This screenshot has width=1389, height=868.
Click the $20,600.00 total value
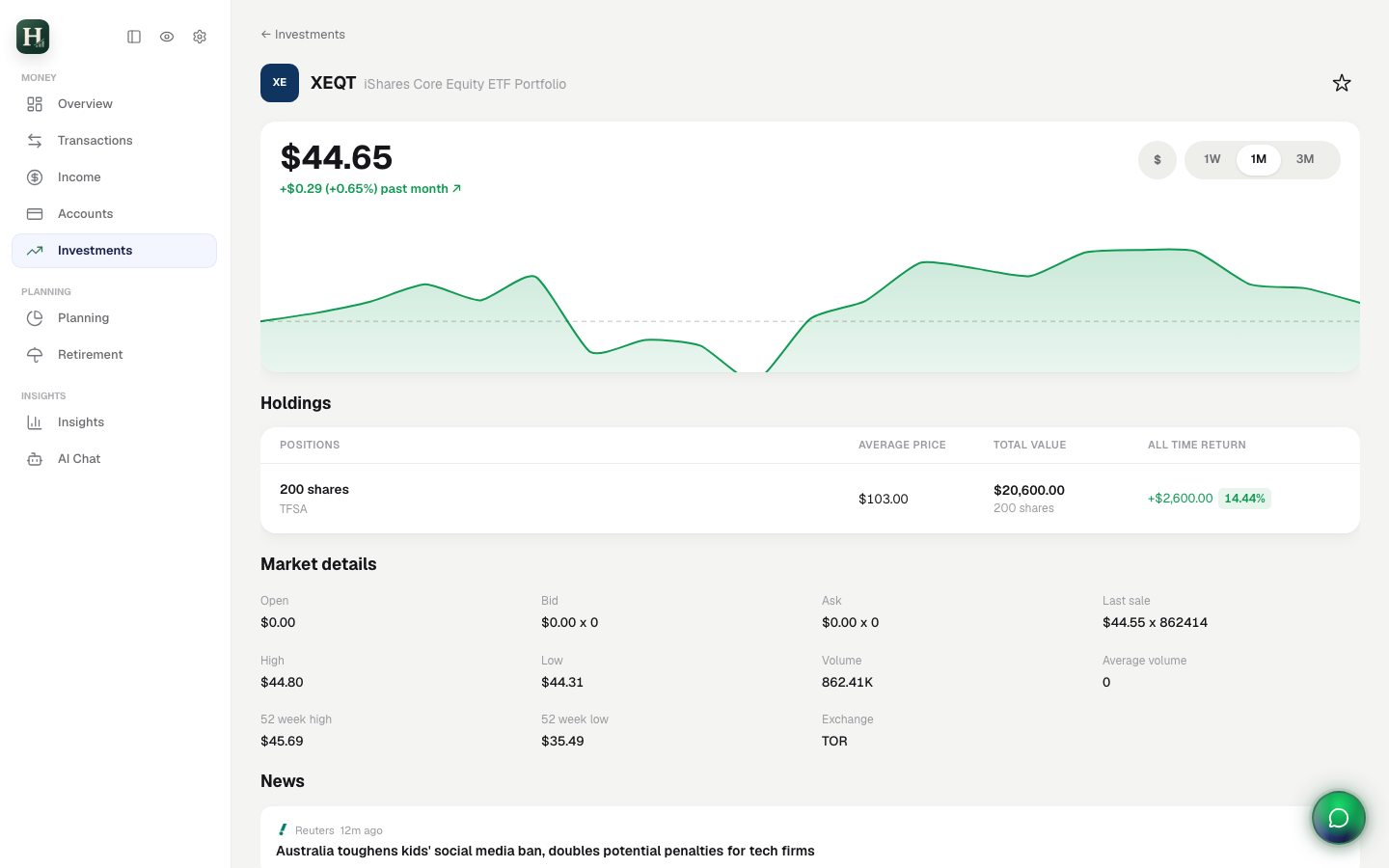pyautogui.click(x=1029, y=490)
